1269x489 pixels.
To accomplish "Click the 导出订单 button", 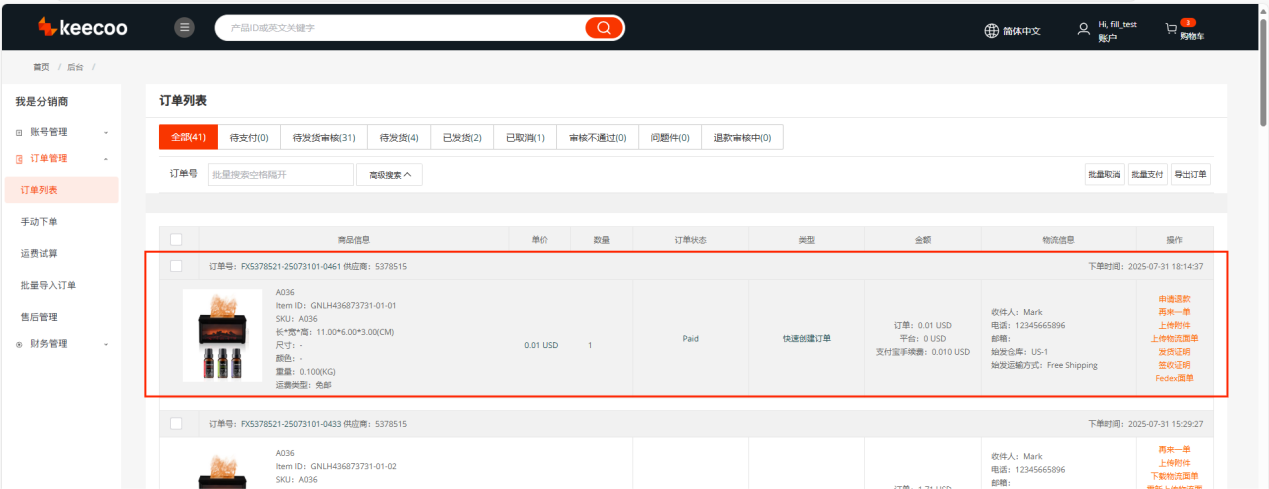I will [x=1190, y=175].
